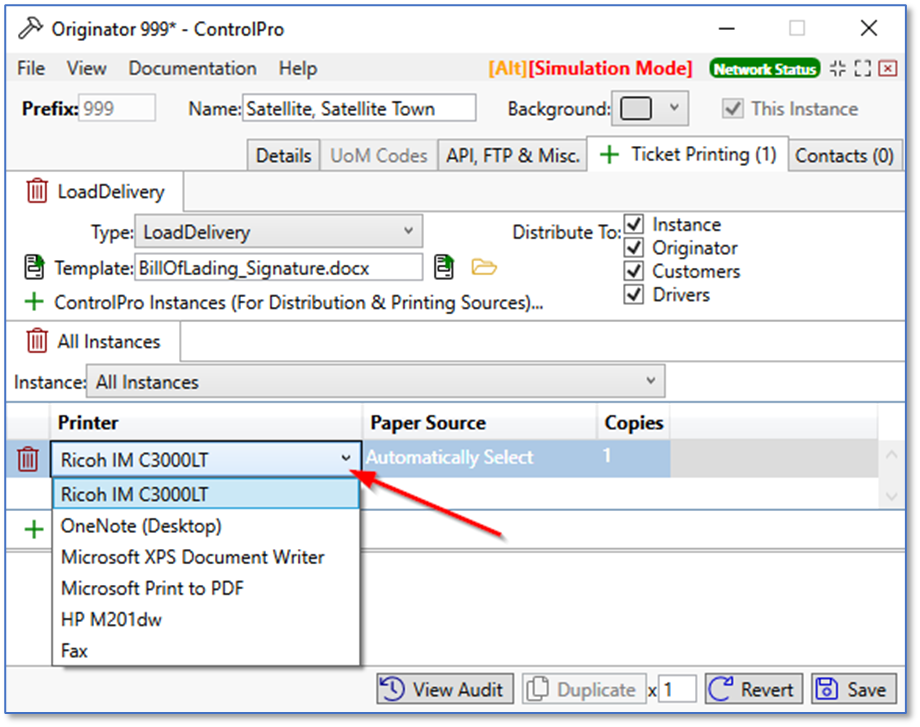Delete the Ricoh printer row with trash icon

coord(28,460)
